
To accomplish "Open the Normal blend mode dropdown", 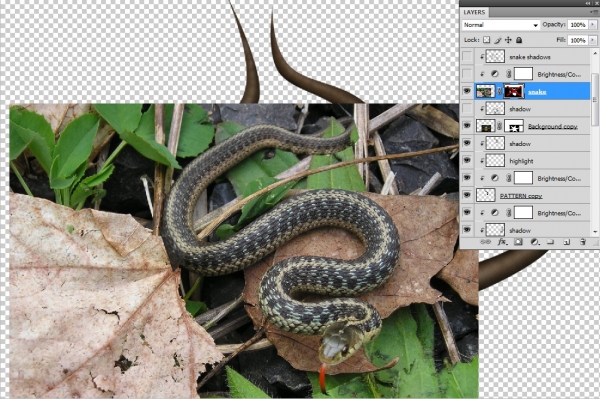I will click(501, 25).
